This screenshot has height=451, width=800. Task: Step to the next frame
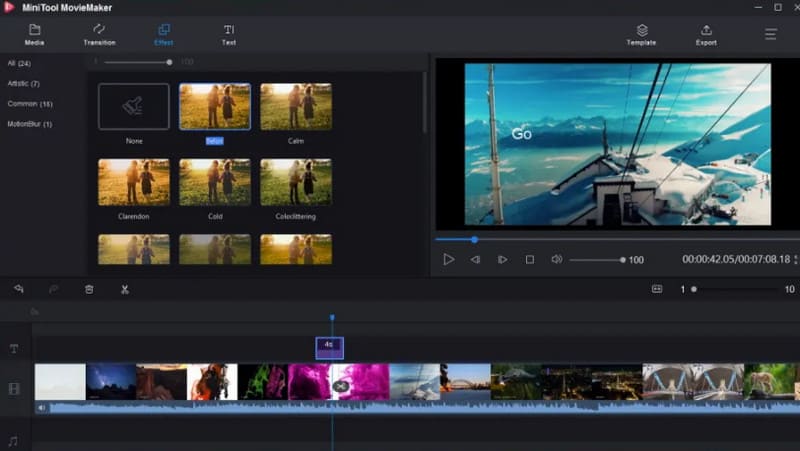click(503, 259)
